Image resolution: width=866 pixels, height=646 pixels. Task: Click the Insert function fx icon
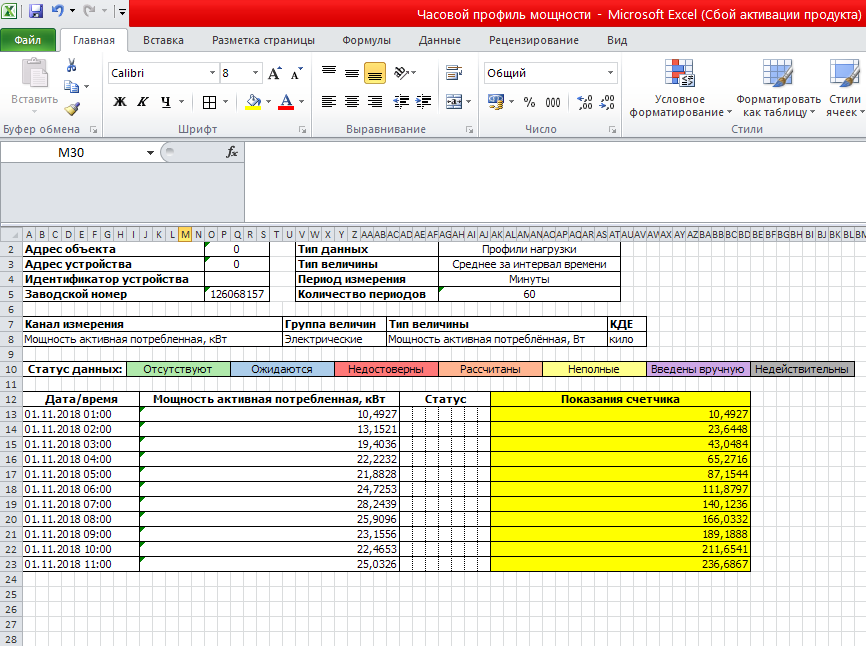[x=232, y=152]
